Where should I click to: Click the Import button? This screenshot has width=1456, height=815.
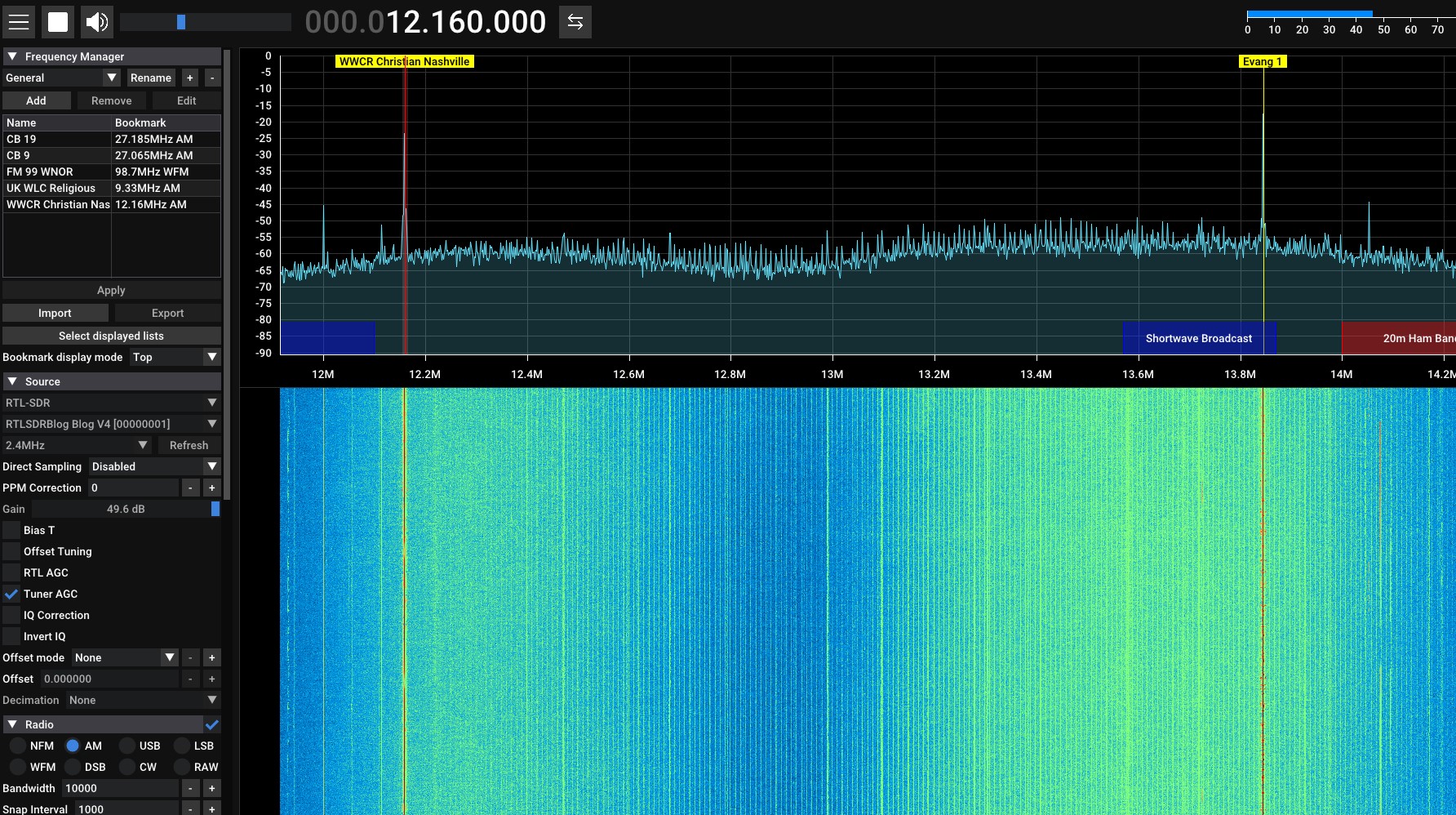click(55, 313)
